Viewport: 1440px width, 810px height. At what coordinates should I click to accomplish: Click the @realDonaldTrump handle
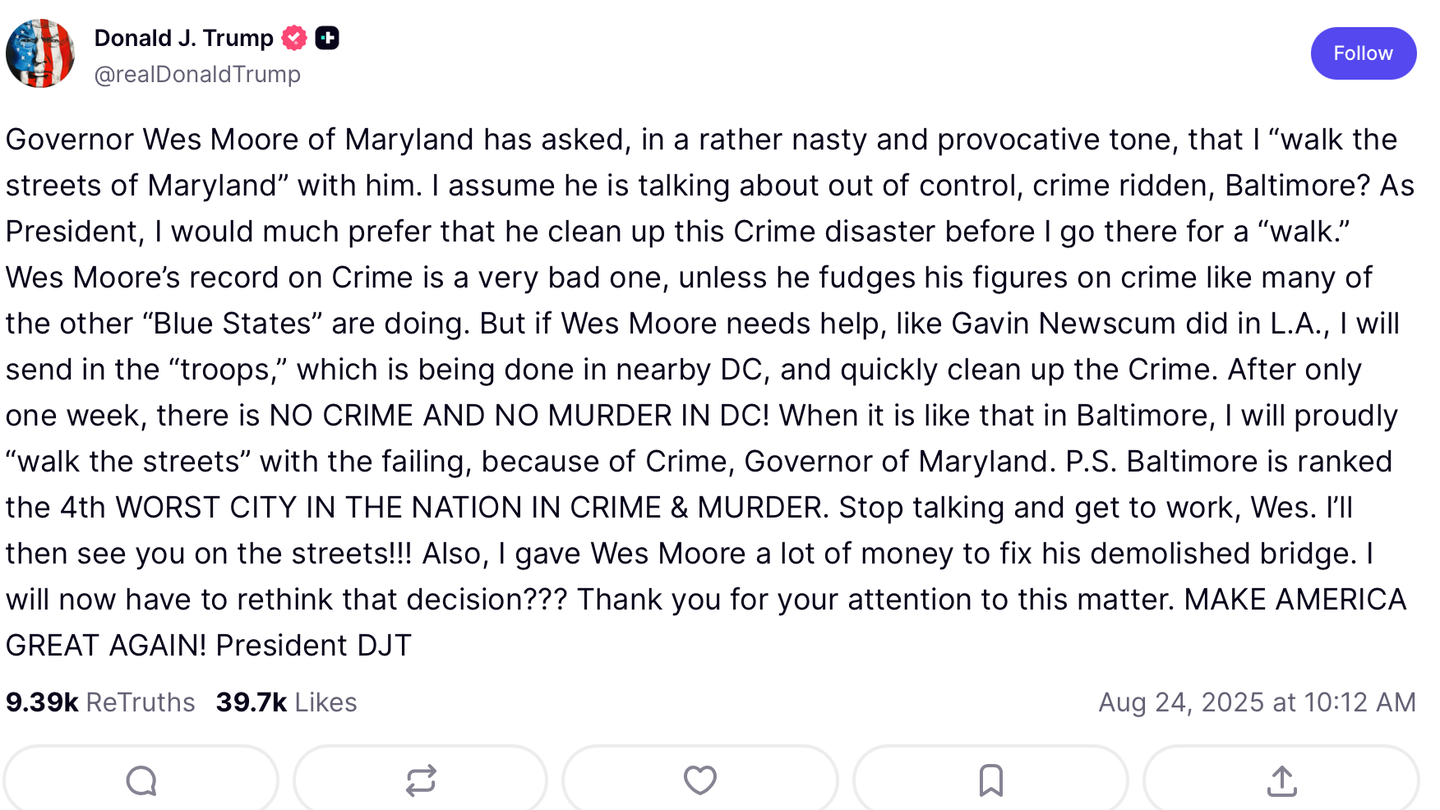[197, 74]
